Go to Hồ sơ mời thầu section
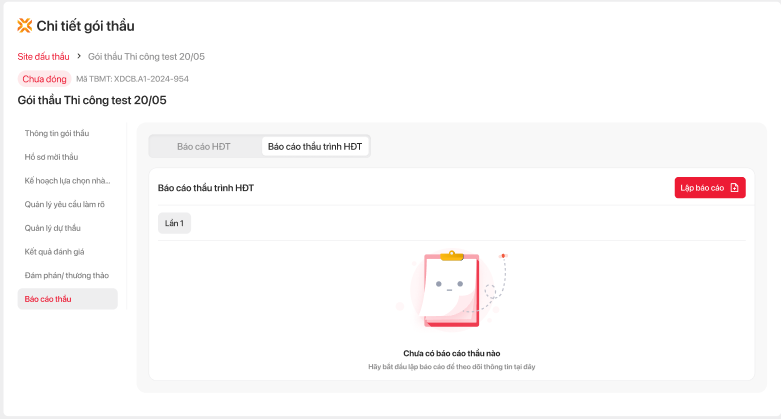781x419 pixels. (x=51, y=157)
